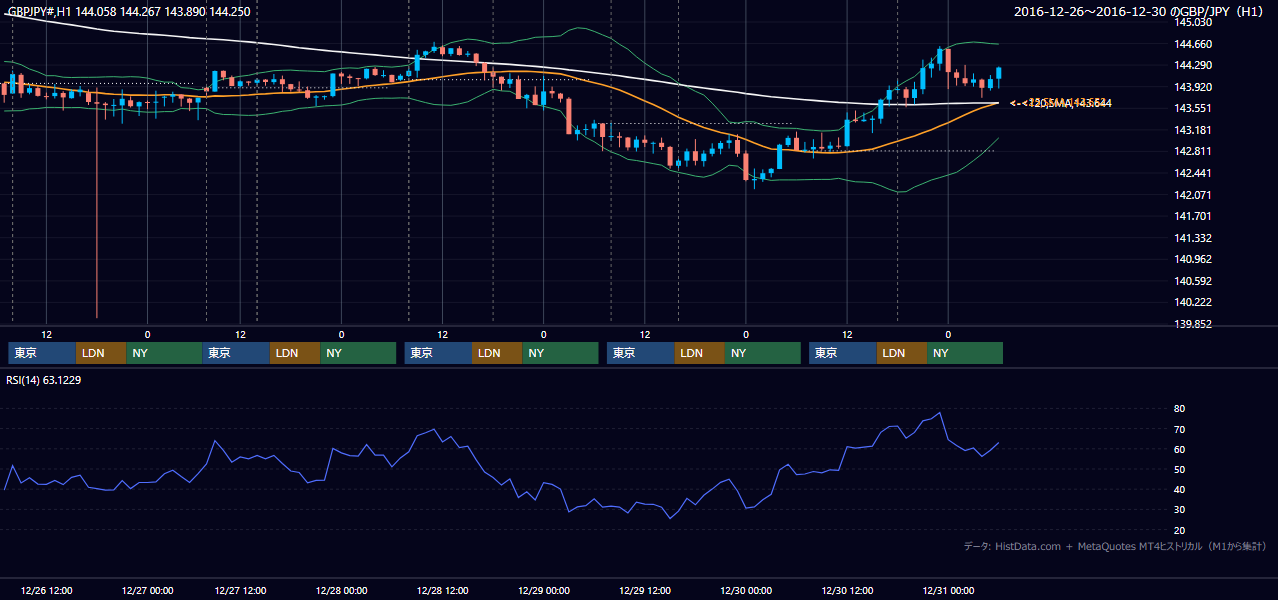Viewport: 1278px width, 600px height.
Task: Click the 70 level on RSI axis
Action: 1179,429
